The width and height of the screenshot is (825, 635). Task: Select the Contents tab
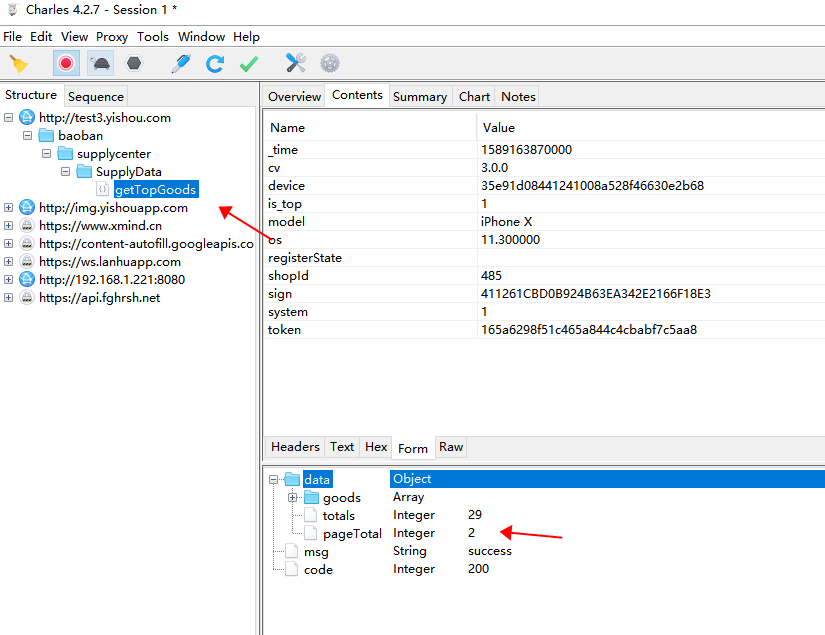click(357, 95)
